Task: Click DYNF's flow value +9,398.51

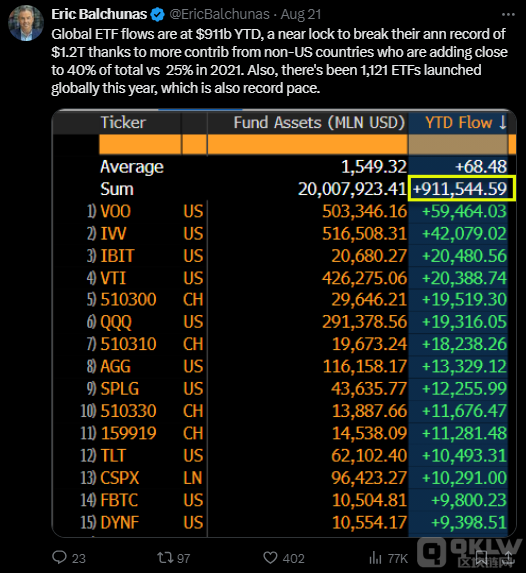Action: [469, 523]
